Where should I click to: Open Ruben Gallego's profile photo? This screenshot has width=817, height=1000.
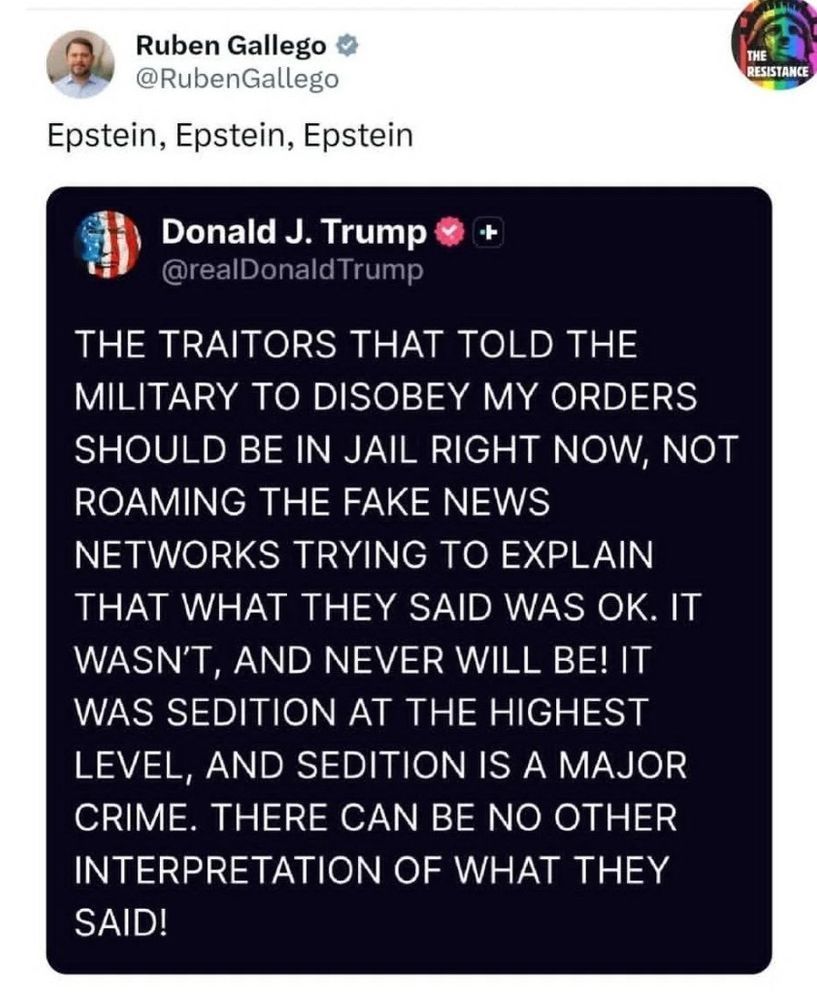tap(80, 64)
